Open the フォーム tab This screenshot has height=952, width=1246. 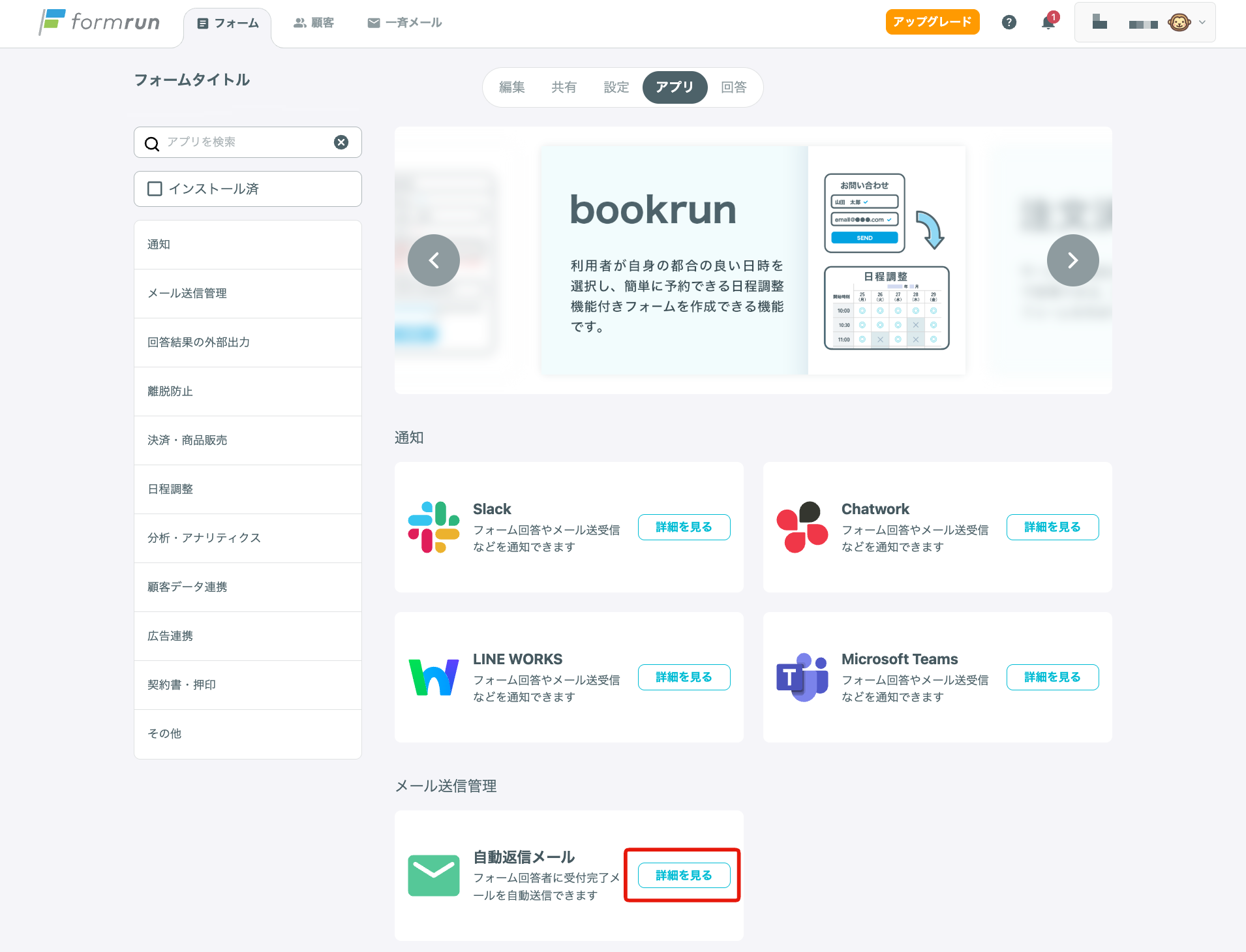tap(228, 23)
